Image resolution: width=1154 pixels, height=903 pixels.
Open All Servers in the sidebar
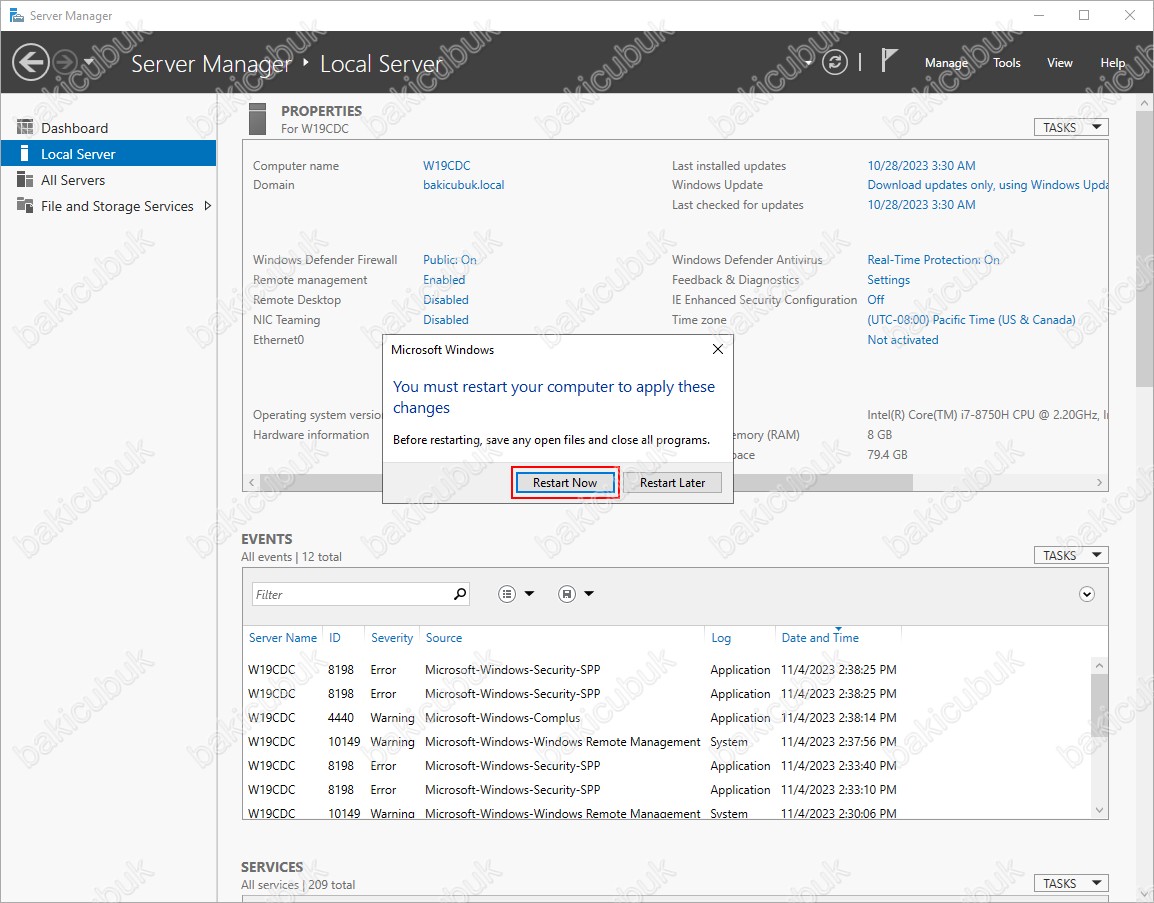tap(73, 180)
